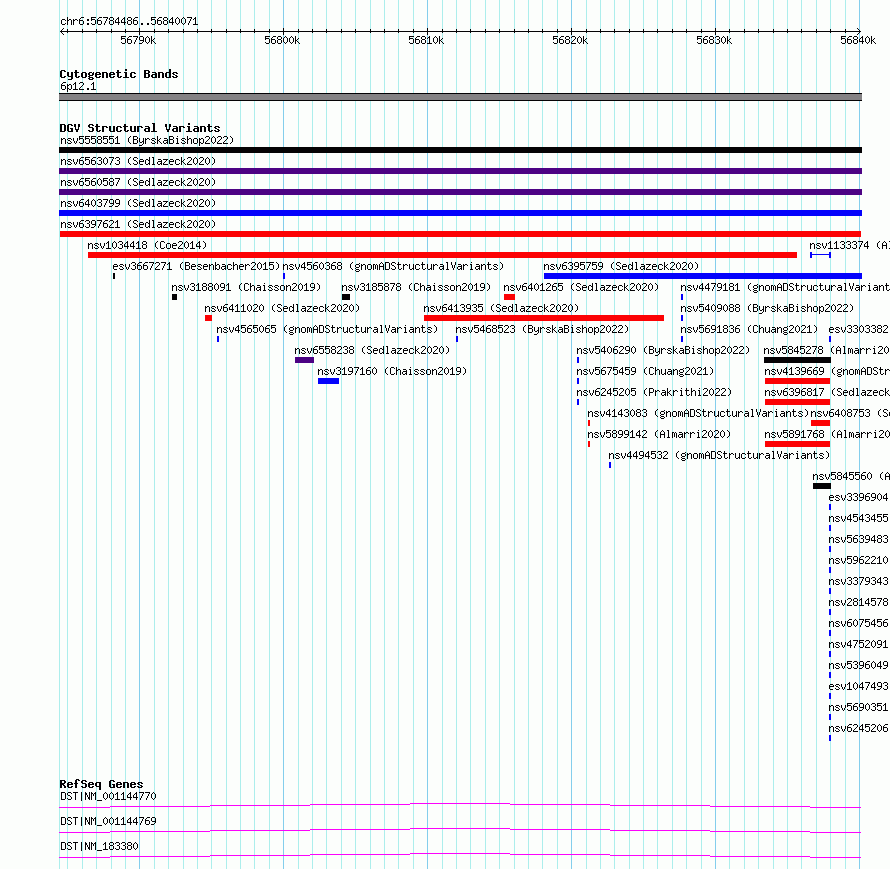The width and height of the screenshot is (890, 869).
Task: Click the black nsv5845278 variant bar
Action: tap(797, 360)
